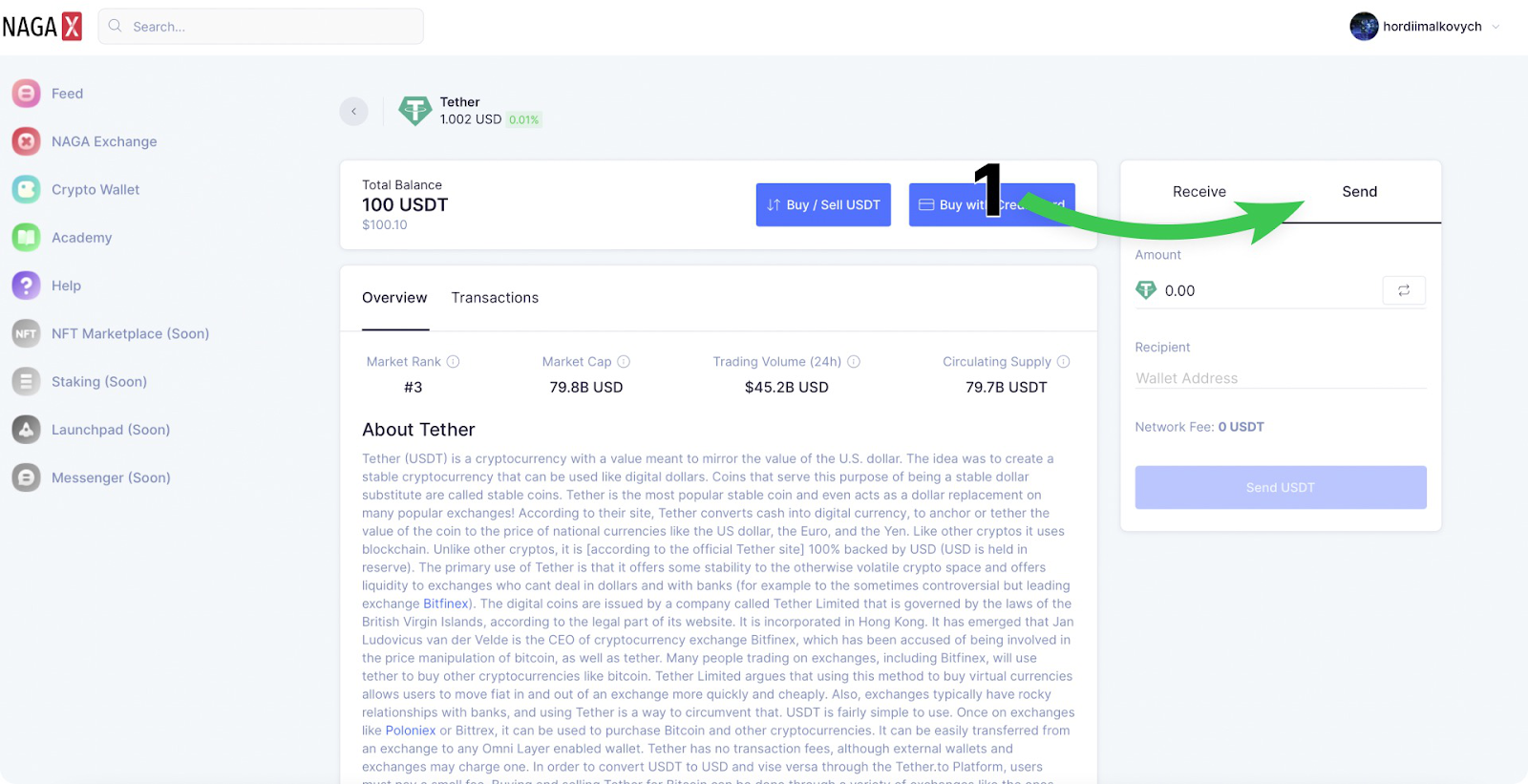The image size is (1528, 784).
Task: Select the NAGA Exchange icon
Action: tap(26, 141)
